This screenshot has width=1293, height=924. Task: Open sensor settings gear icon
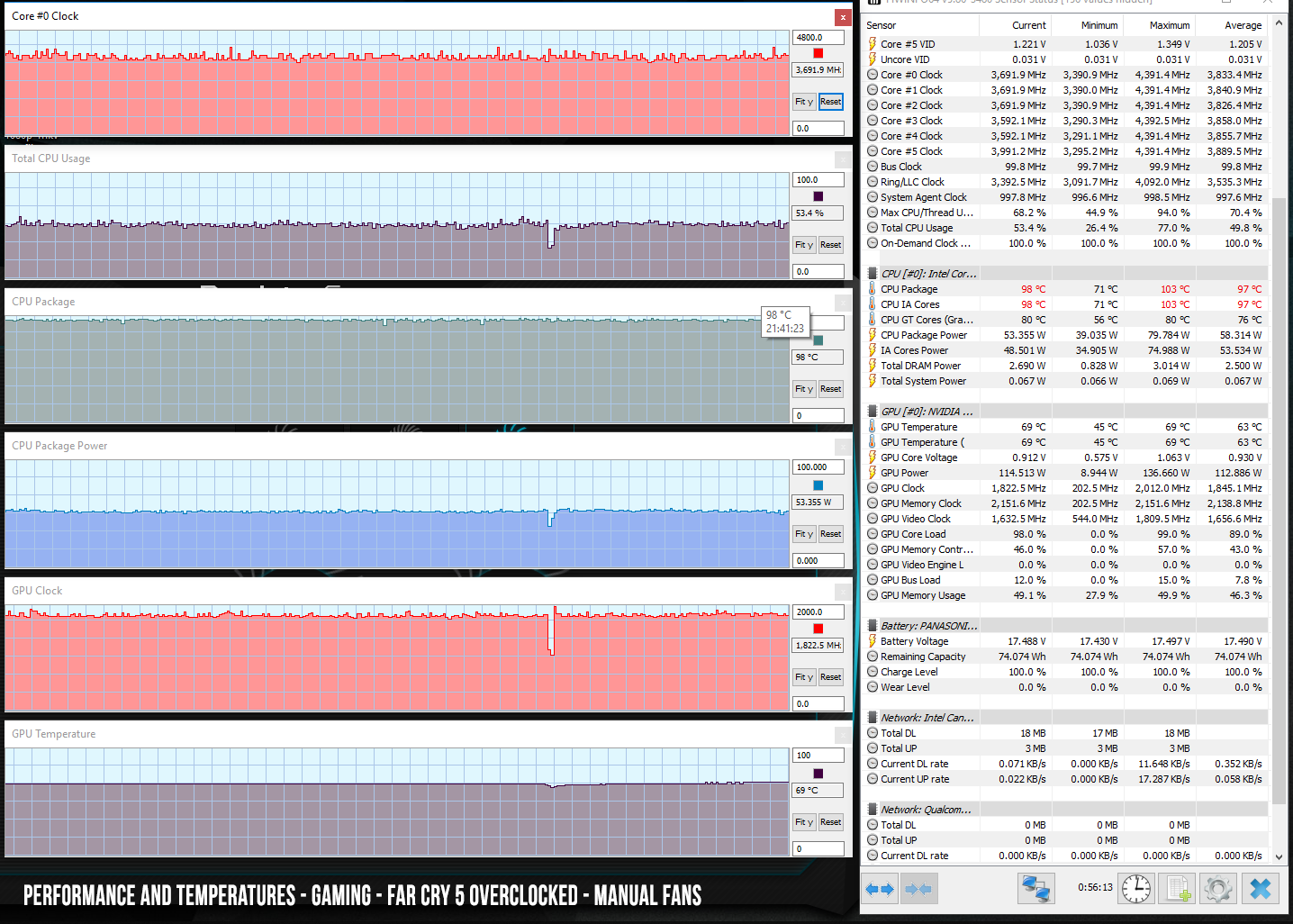coord(1218,889)
